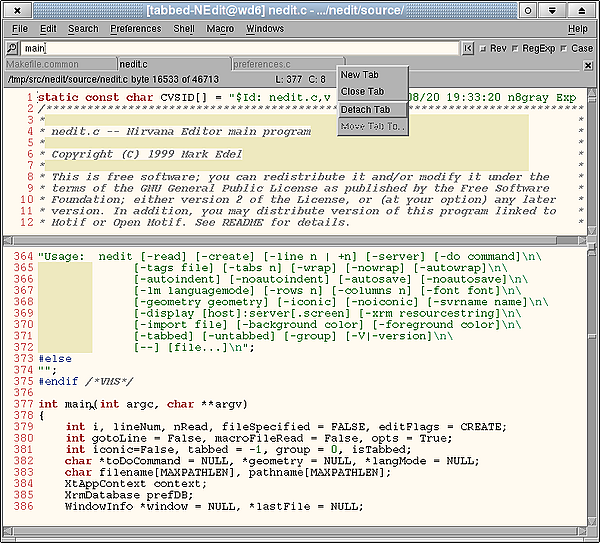The width and height of the screenshot is (600, 543).
Task: Click the file path text in status line
Action: [x=113, y=80]
